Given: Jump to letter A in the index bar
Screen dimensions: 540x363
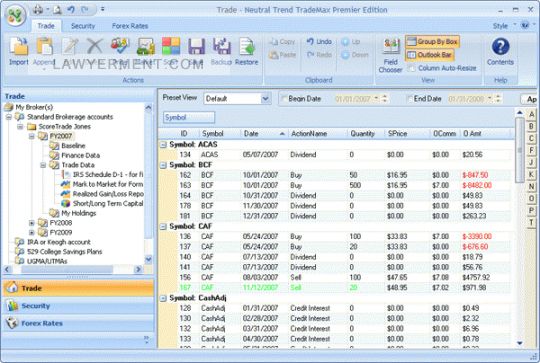Looking at the screenshot, I should (x=531, y=114).
